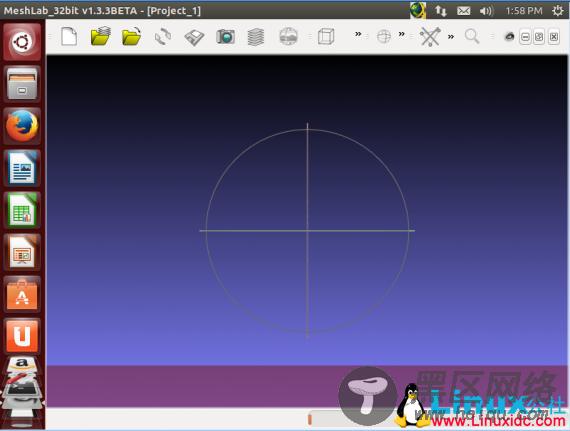Screen dimensions: 570x431
Task: Expand chevron next to crossed tools icon
Action: 451,36
